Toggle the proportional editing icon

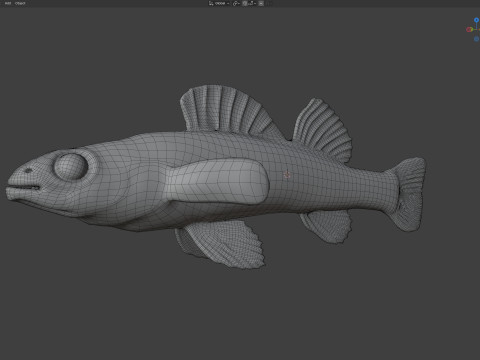coord(261,3)
